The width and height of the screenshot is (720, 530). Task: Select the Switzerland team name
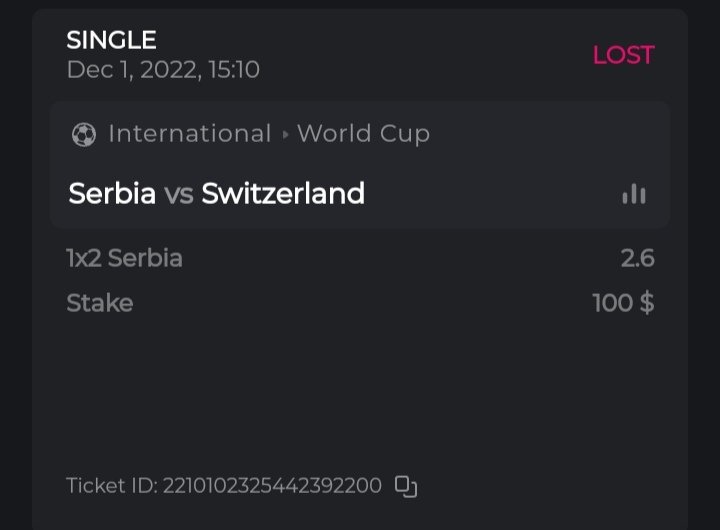point(283,193)
